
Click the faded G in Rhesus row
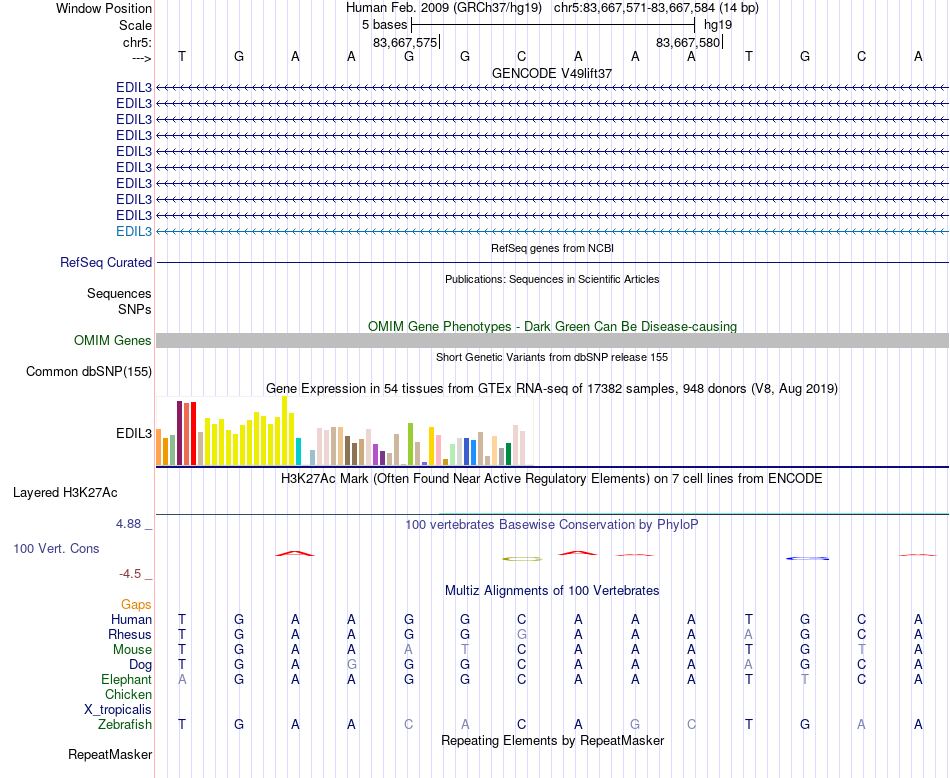tap(522, 634)
